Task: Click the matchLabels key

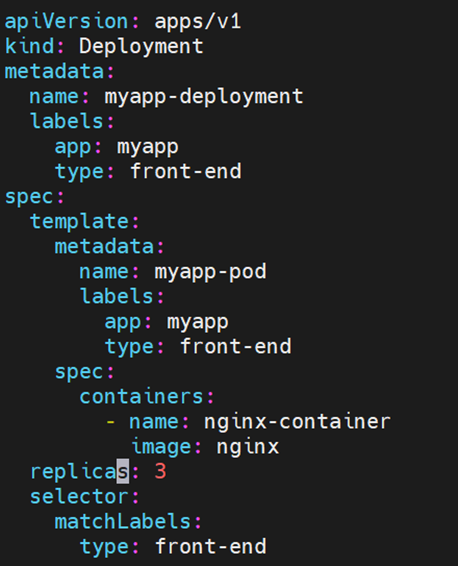Action: pyautogui.click(x=123, y=522)
